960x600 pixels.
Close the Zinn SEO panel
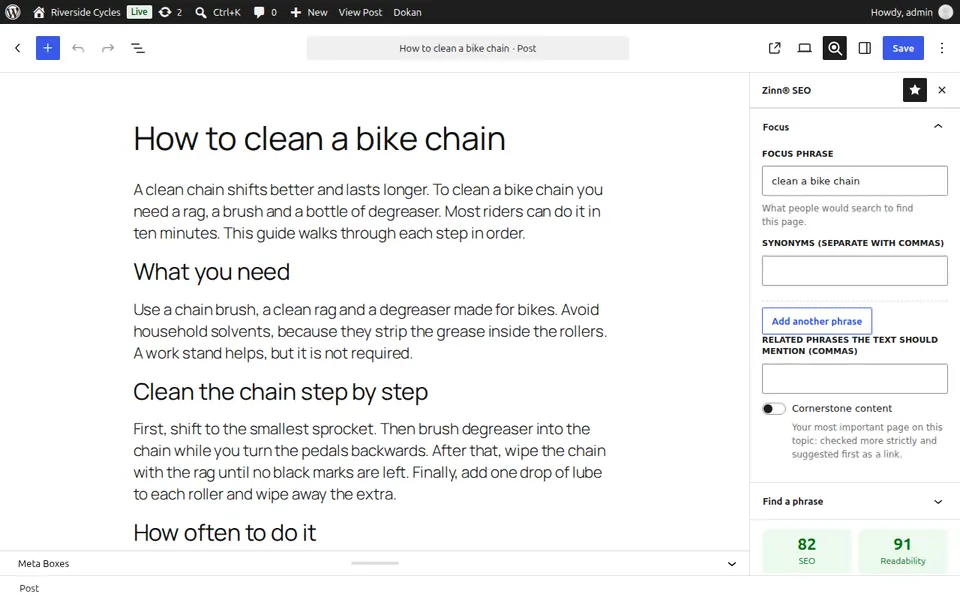coord(942,90)
